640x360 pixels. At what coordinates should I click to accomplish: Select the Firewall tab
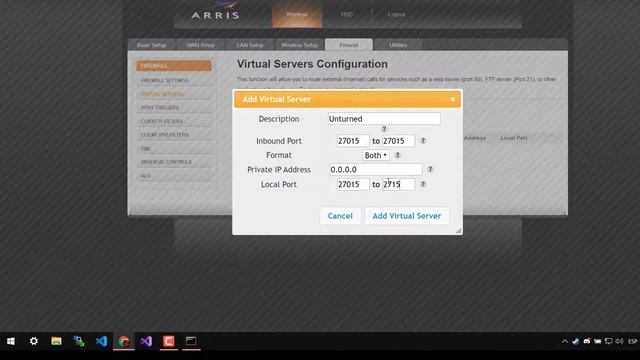click(x=349, y=45)
